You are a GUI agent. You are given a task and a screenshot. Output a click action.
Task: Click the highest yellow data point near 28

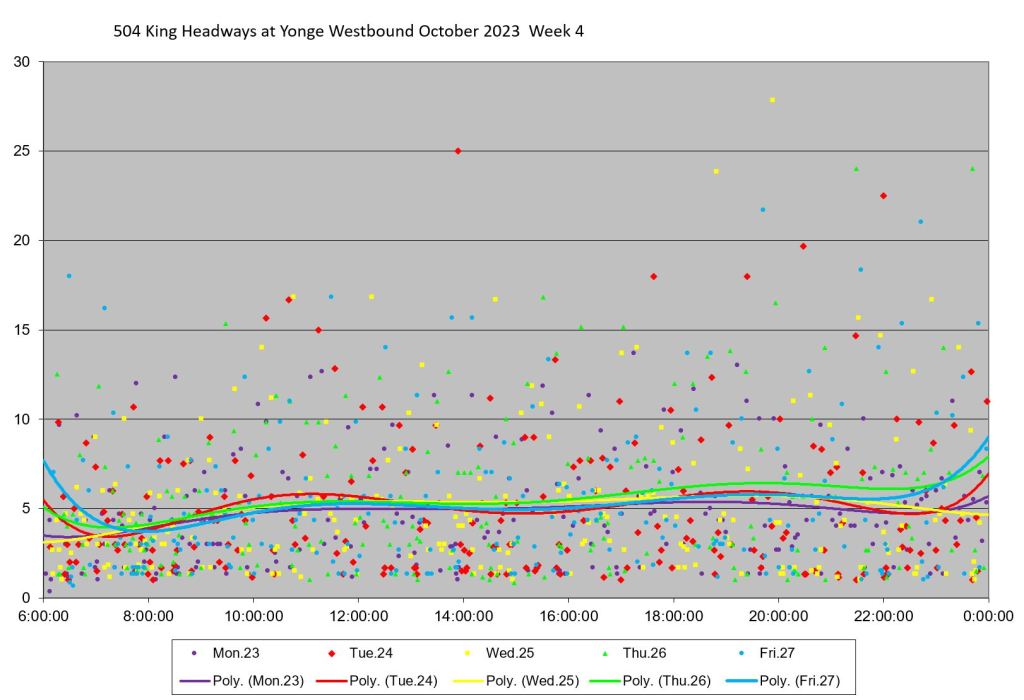click(x=772, y=100)
